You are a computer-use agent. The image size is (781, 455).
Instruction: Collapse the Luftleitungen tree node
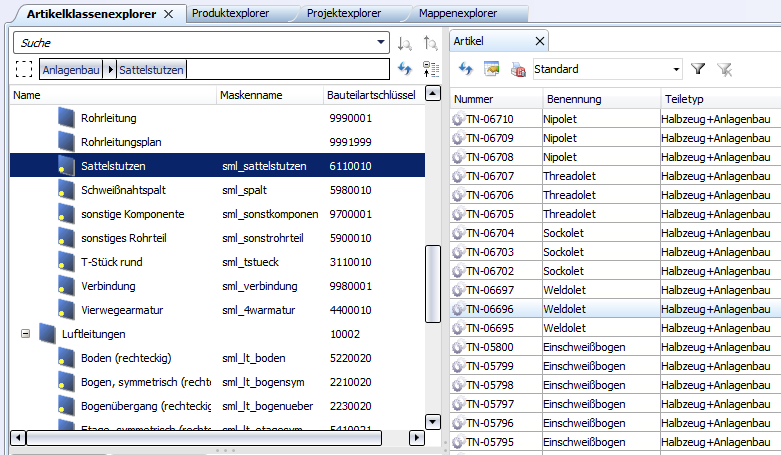(25, 333)
